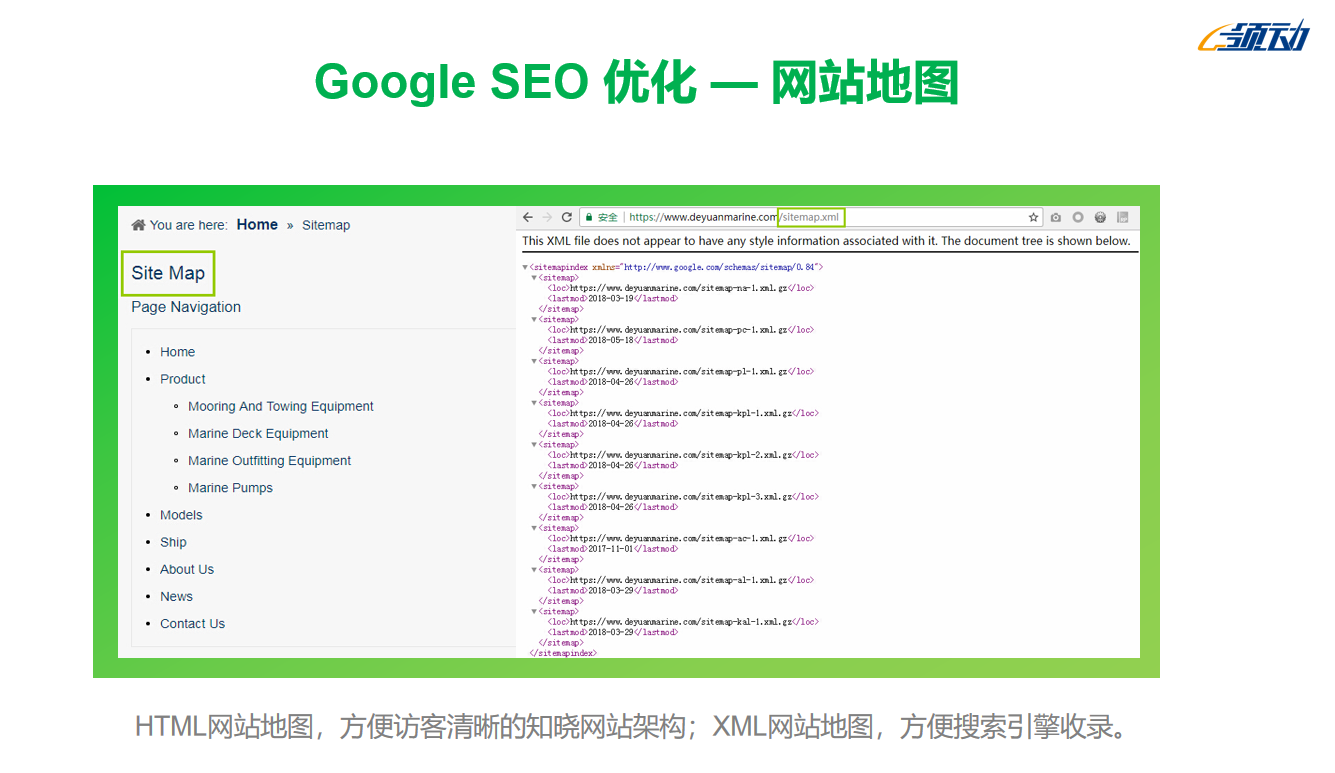Viewport: 1335px width, 773px height.
Task: Reload the sitemap.xml page
Action: [x=567, y=217]
